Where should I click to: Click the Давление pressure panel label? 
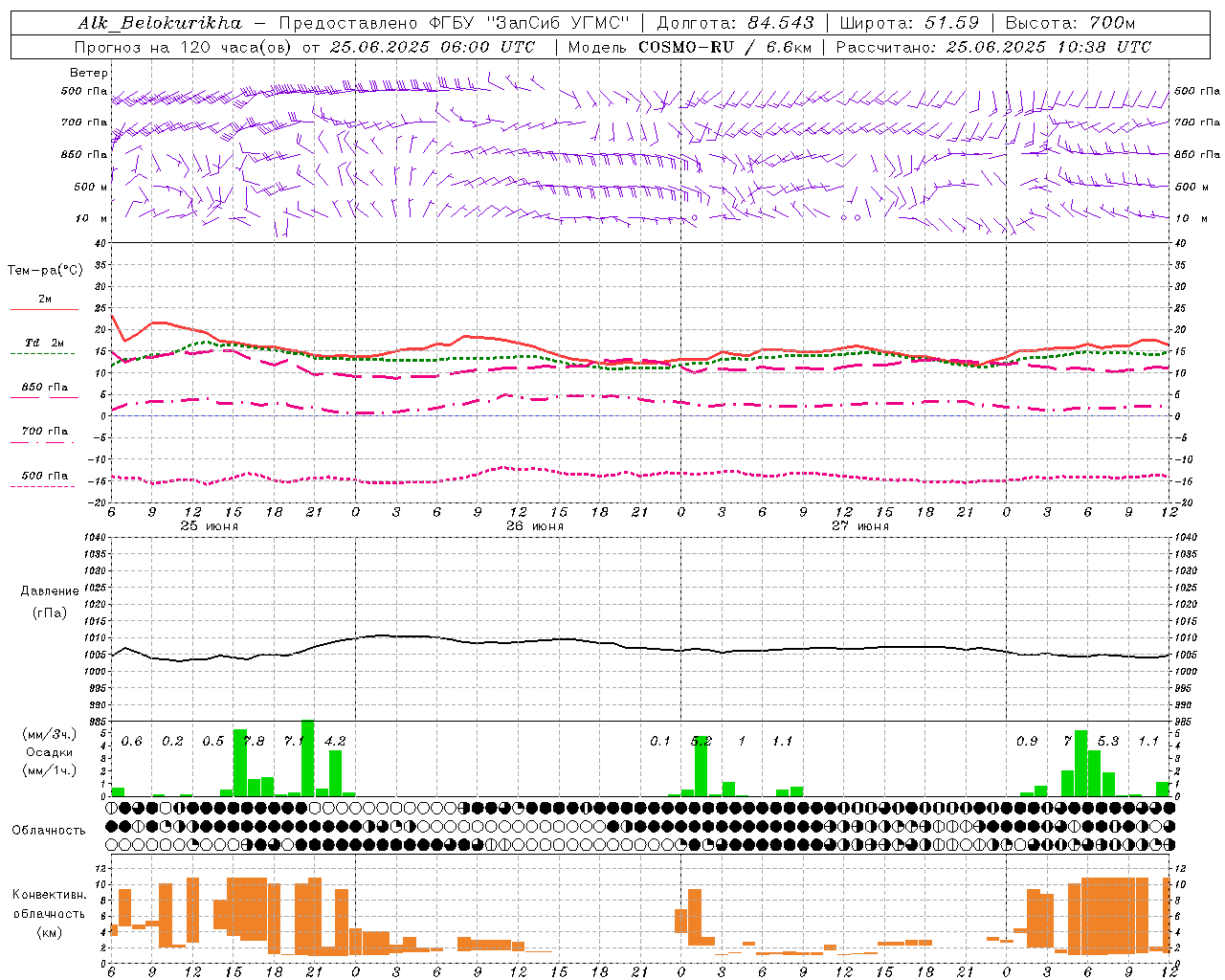click(x=50, y=591)
